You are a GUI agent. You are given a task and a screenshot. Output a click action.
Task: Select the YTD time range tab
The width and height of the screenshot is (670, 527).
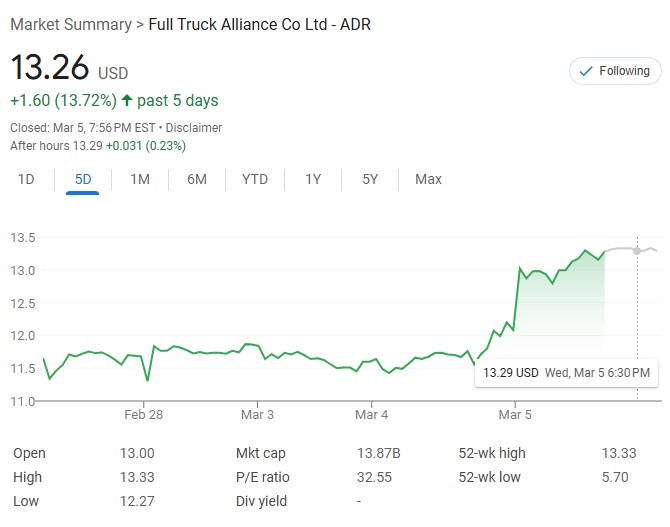point(255,179)
